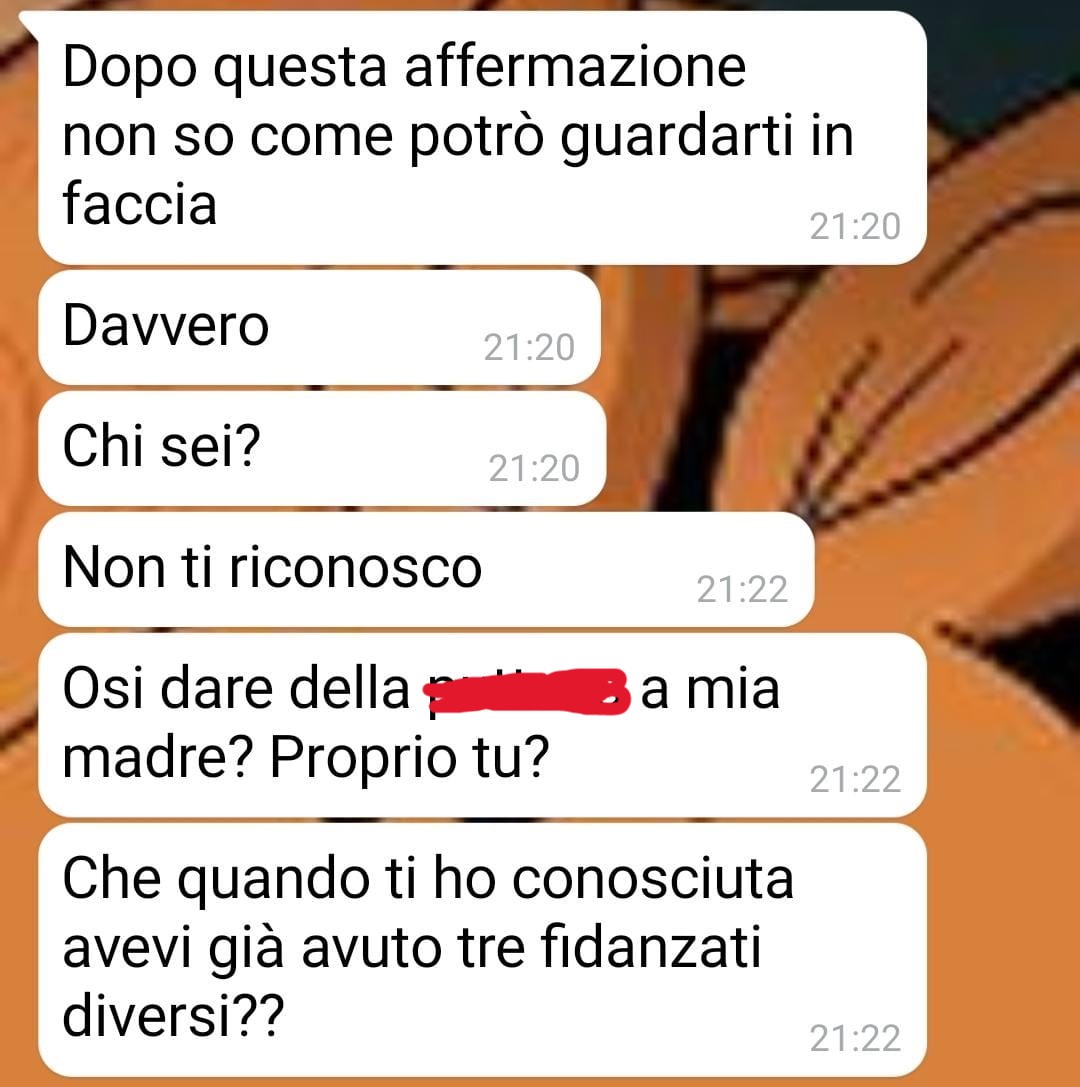Click the 21:22 timestamp next to 'diversi??'

(855, 1038)
